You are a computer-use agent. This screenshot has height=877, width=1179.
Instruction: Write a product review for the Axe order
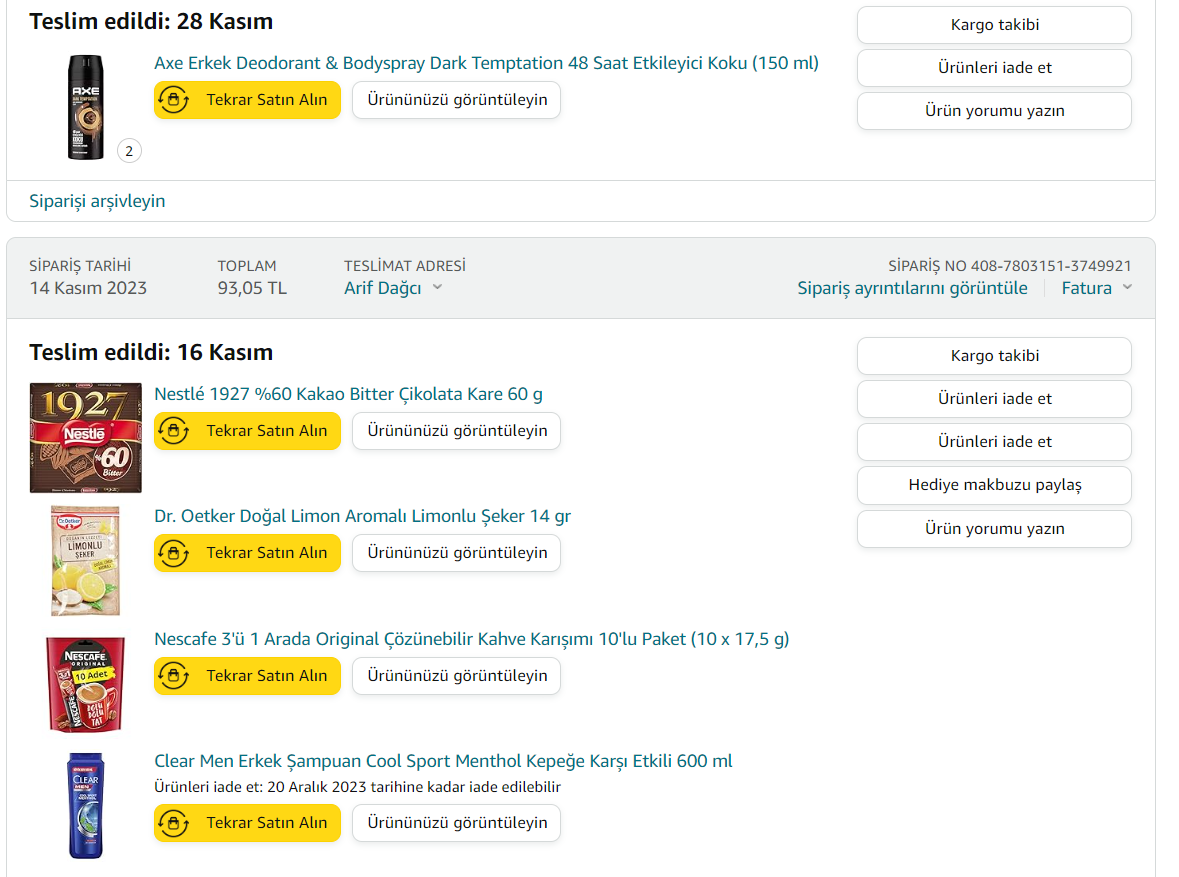(x=994, y=111)
